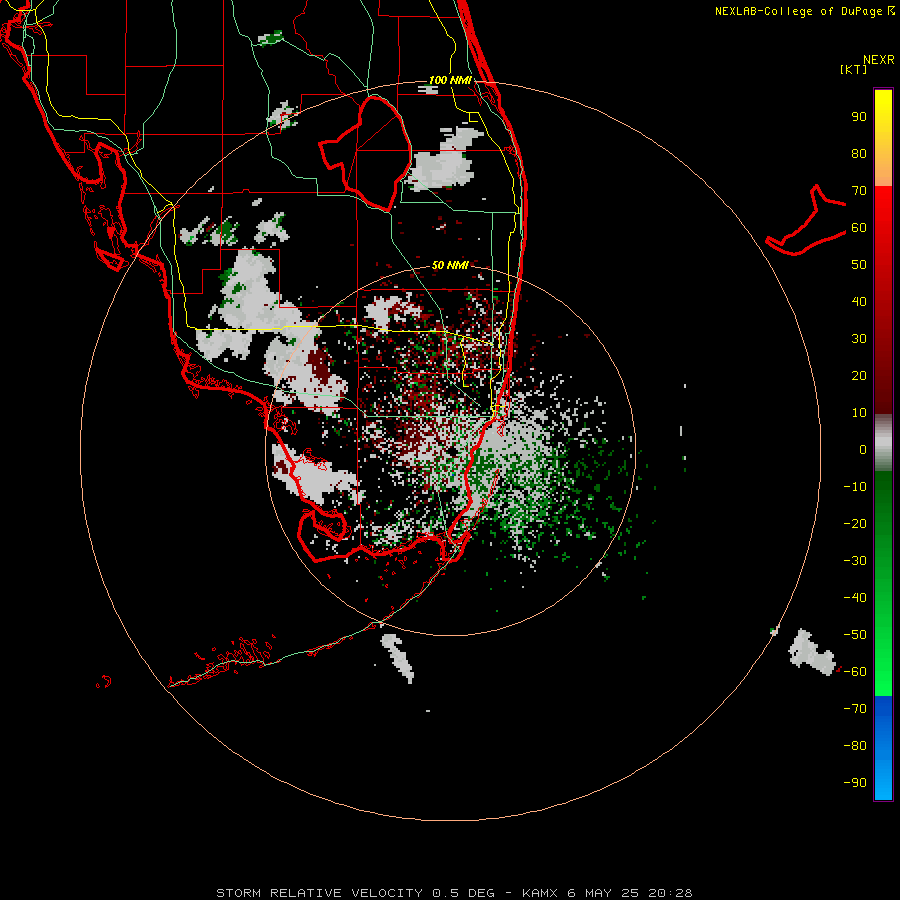Image resolution: width=900 pixels, height=900 pixels.
Task: Click the 90 value on velocity scale
Action: pyautogui.click(x=859, y=117)
